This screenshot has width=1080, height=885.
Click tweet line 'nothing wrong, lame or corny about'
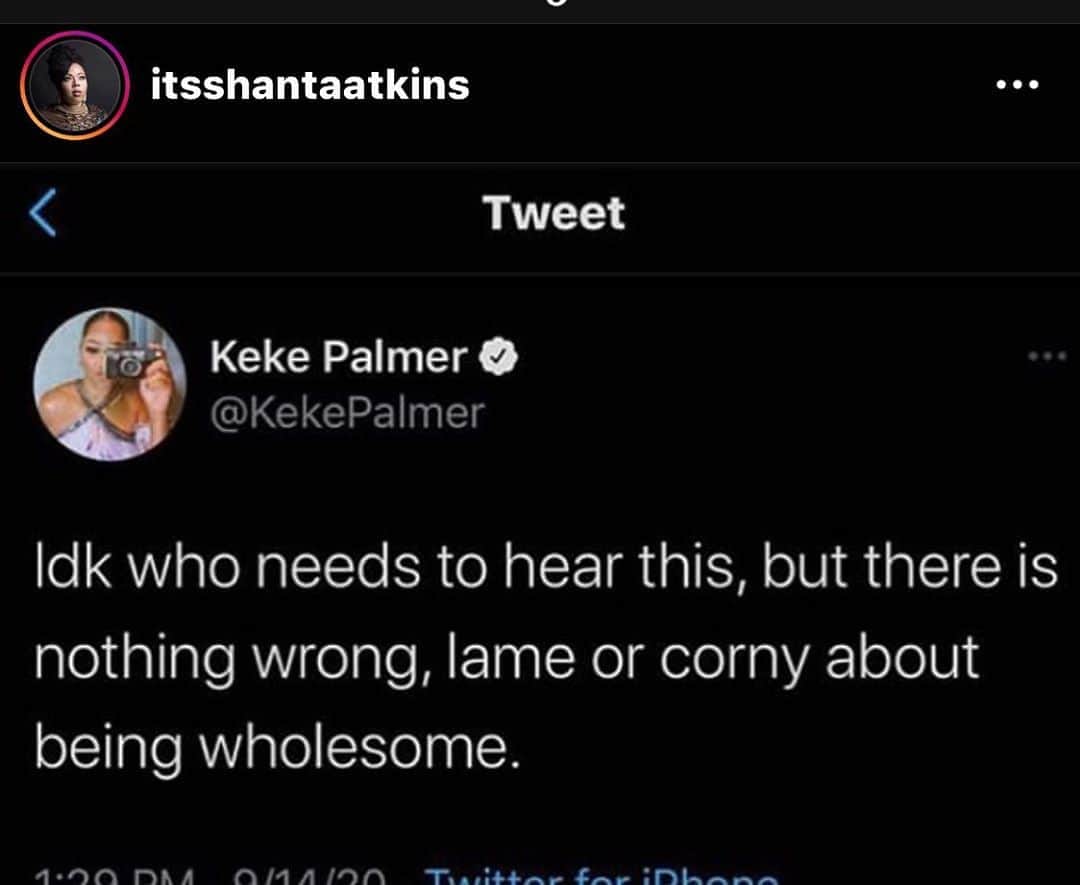(x=507, y=659)
